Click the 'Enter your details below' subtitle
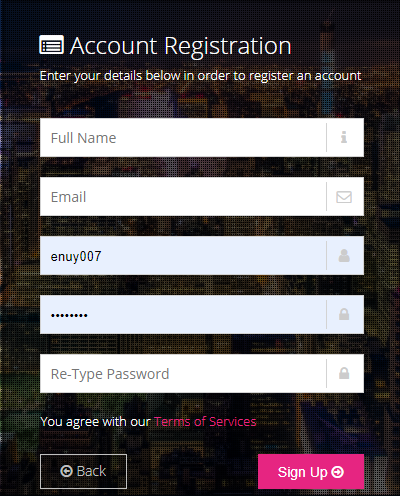Viewport: 400px width, 496px height. coord(200,76)
